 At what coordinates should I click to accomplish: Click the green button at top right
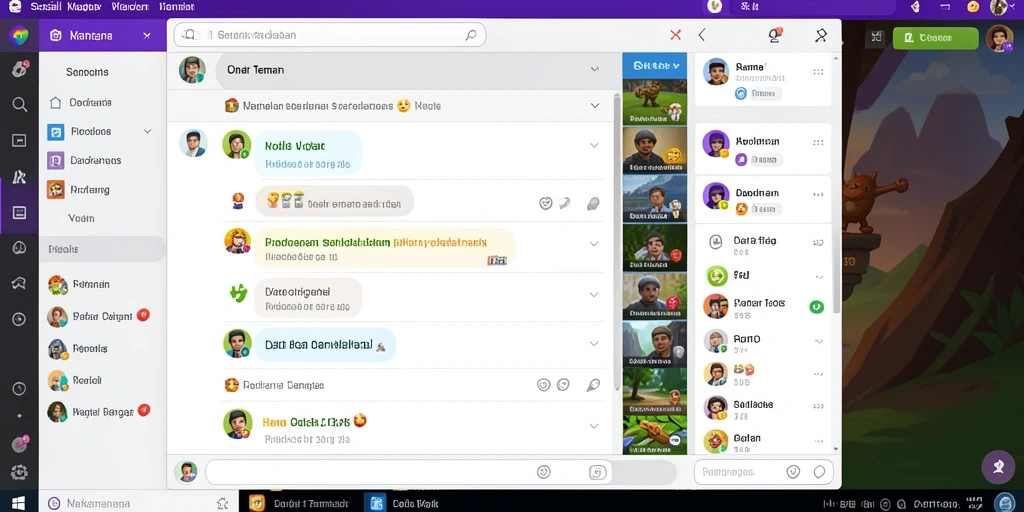click(x=935, y=38)
